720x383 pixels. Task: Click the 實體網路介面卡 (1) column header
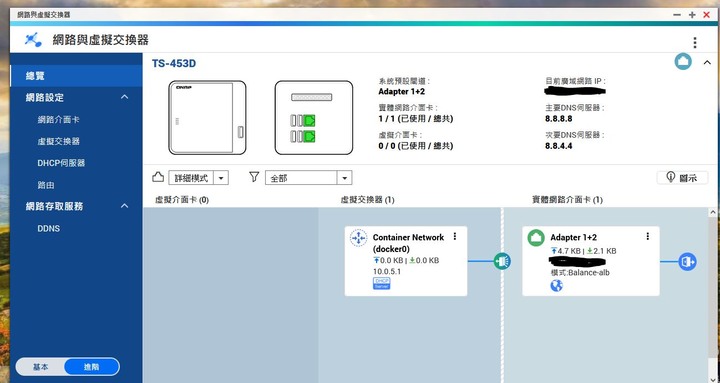pos(567,200)
